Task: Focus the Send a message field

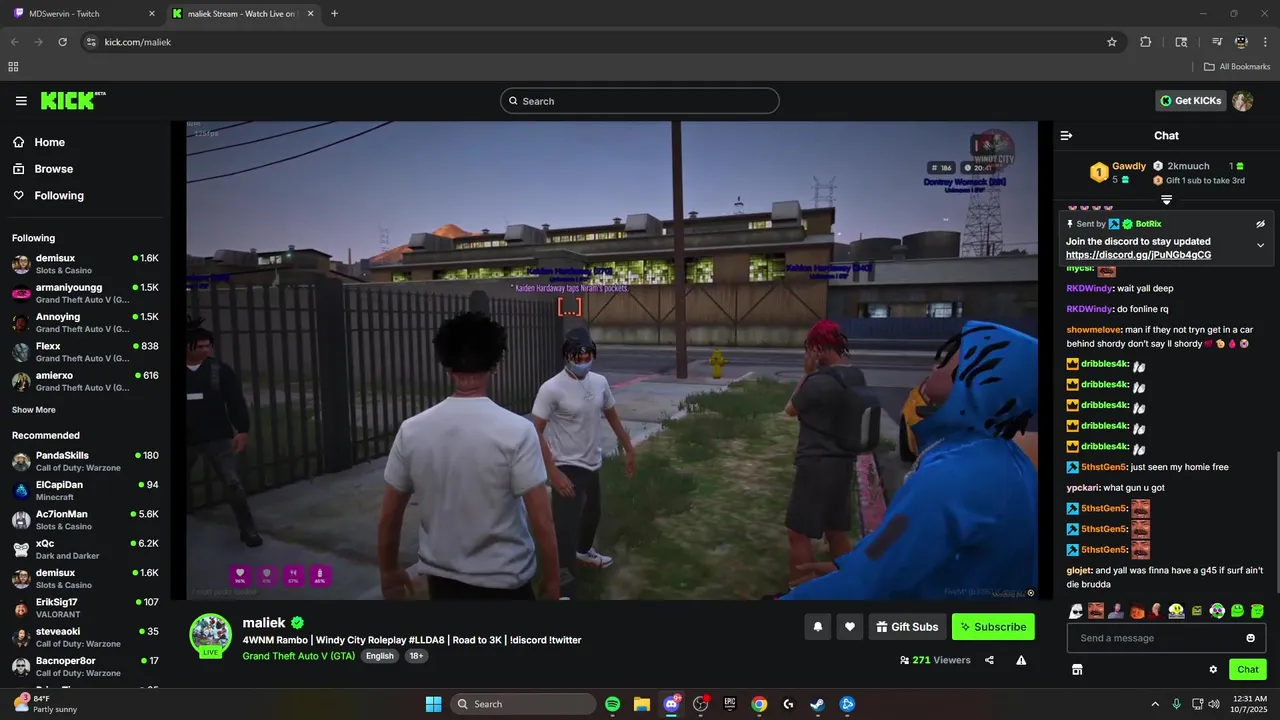Action: (1166, 638)
